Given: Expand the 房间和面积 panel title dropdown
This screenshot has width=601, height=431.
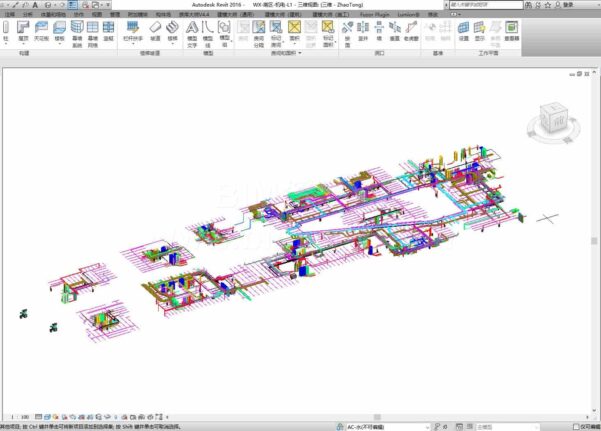Looking at the screenshot, I should point(300,53).
